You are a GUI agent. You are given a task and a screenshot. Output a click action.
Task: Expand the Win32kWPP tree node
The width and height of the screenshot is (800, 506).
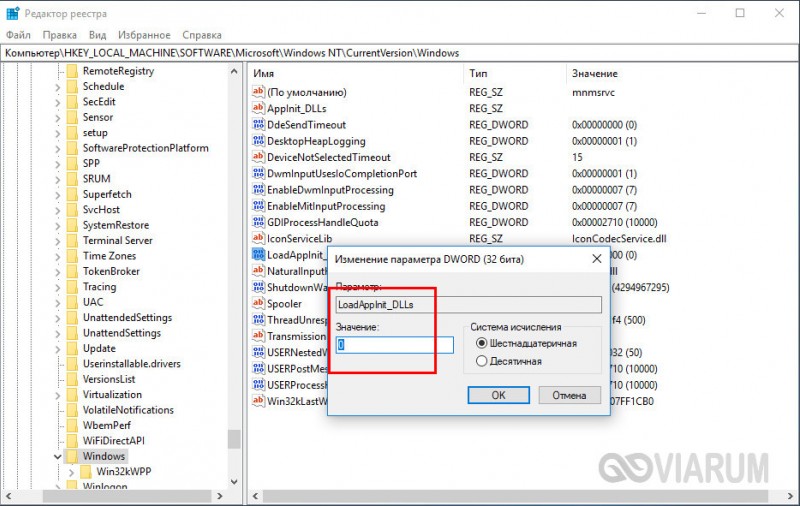71,472
